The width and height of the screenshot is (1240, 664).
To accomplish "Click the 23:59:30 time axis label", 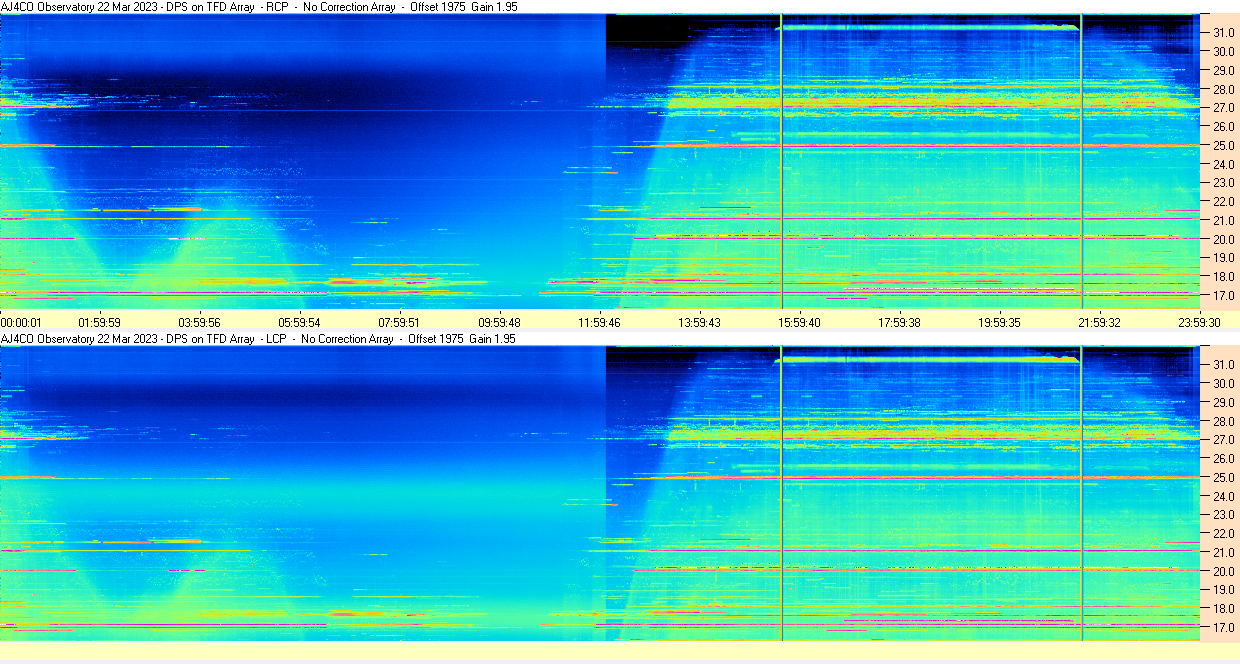I will coord(1200,322).
